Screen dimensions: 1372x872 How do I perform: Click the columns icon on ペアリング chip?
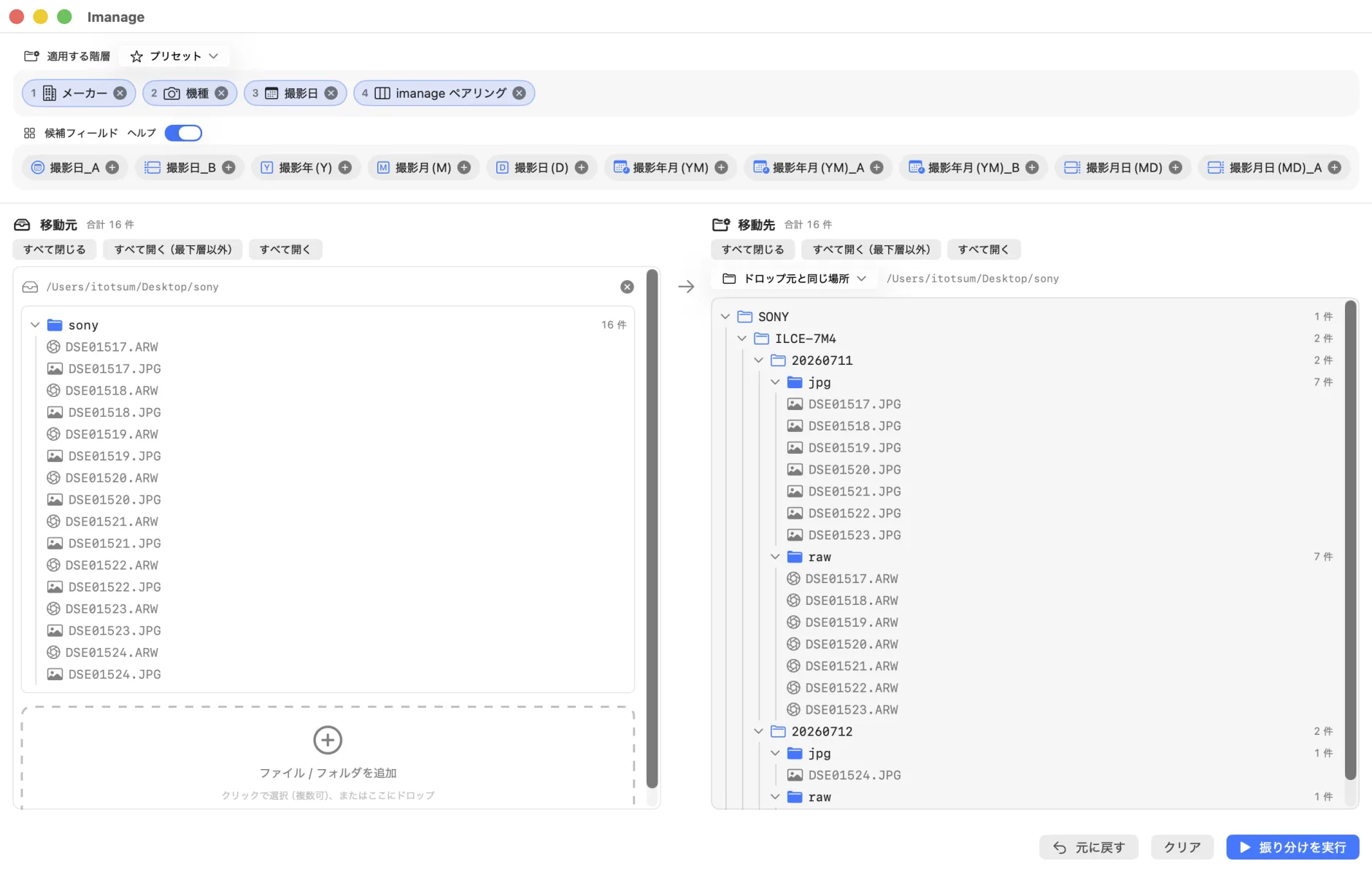point(382,93)
